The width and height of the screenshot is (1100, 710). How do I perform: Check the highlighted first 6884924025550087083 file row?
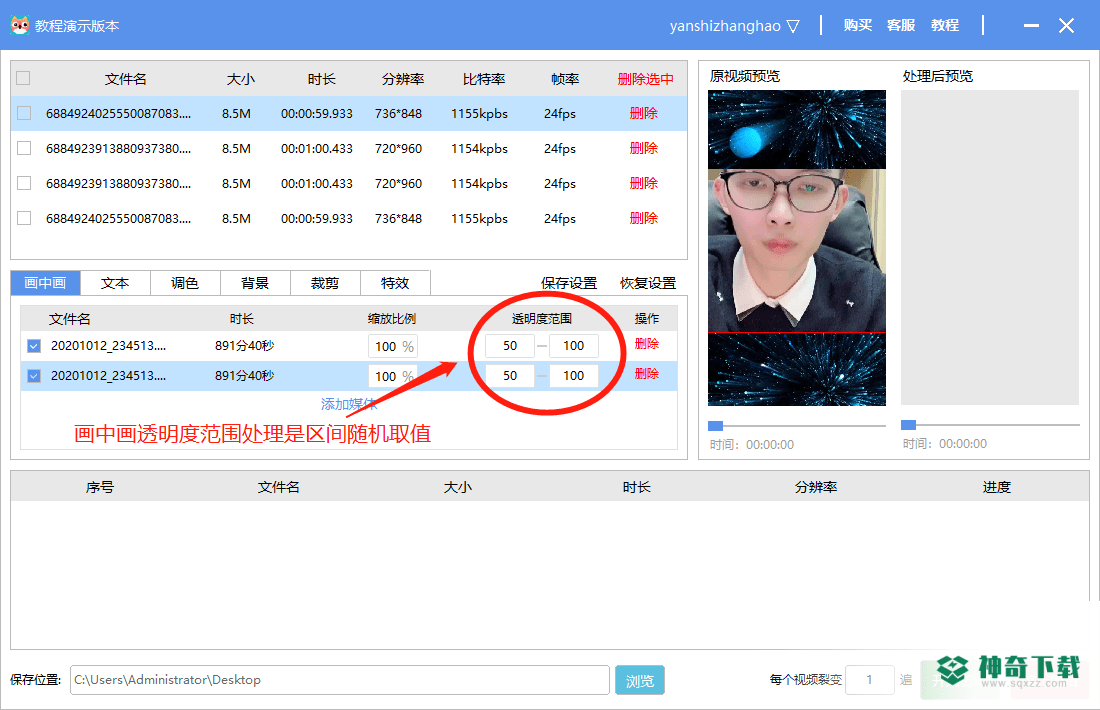point(24,113)
